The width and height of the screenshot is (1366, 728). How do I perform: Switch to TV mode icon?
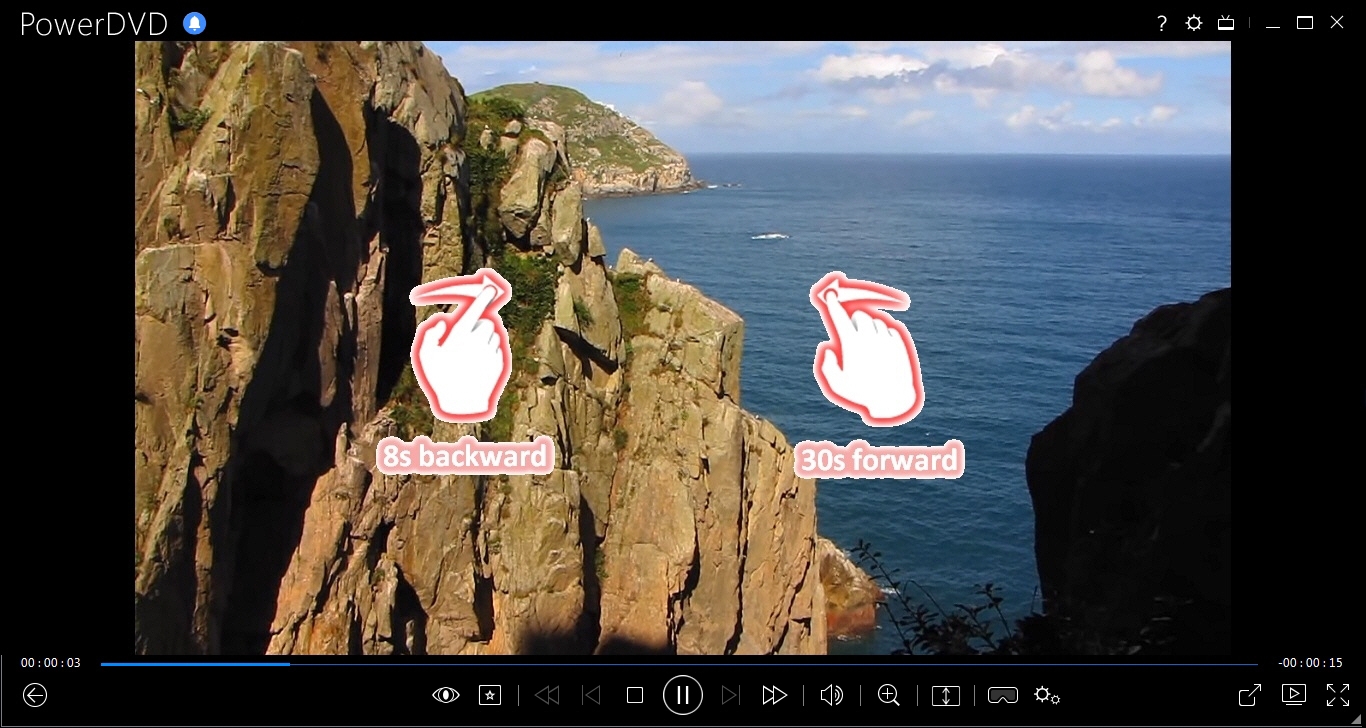(1226, 24)
